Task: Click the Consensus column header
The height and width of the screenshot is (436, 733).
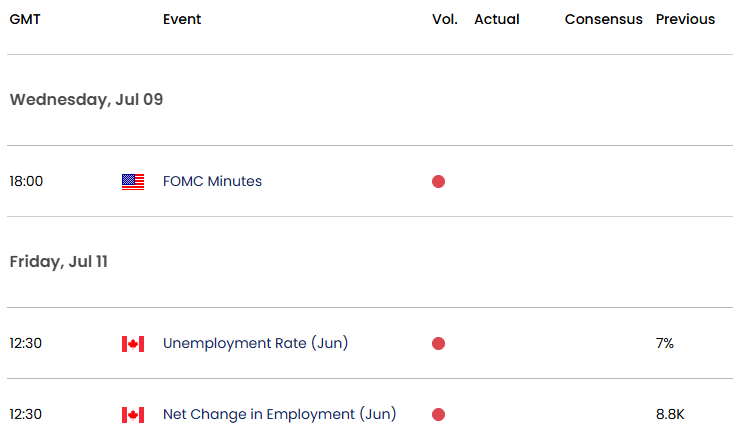Action: [604, 19]
